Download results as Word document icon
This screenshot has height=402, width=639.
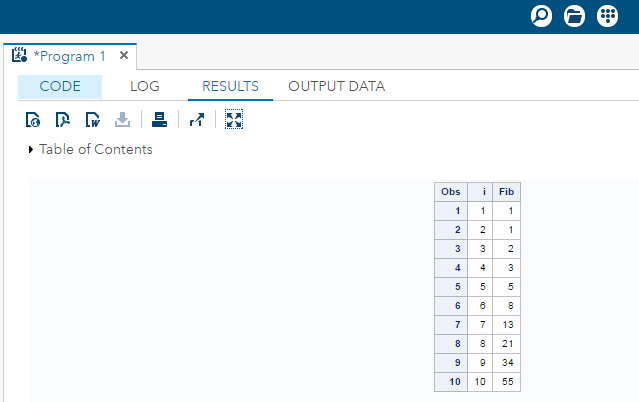(93, 120)
